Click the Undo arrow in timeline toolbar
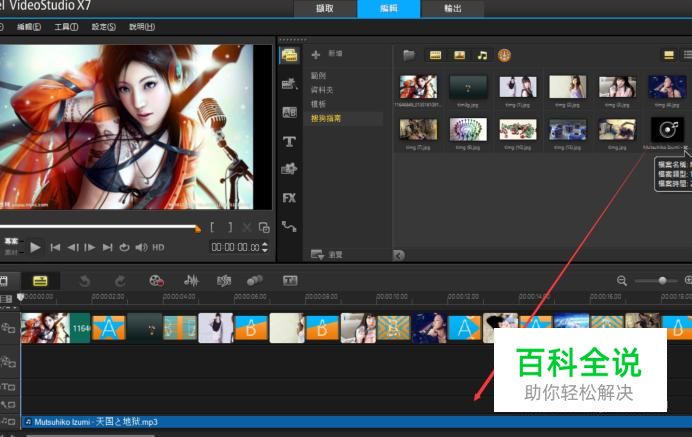The width and height of the screenshot is (692, 437). click(x=84, y=281)
